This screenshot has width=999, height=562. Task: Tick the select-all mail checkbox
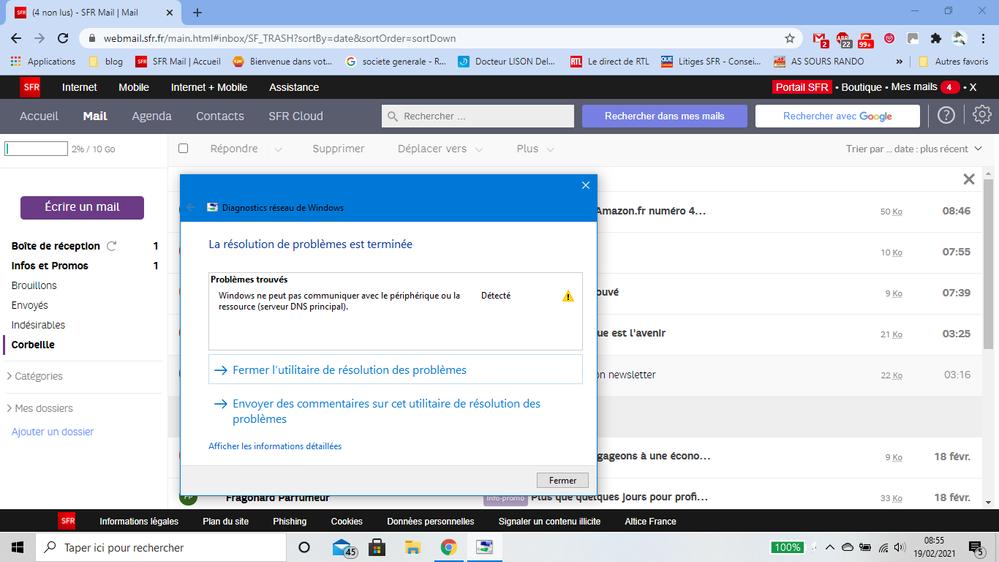[183, 149]
